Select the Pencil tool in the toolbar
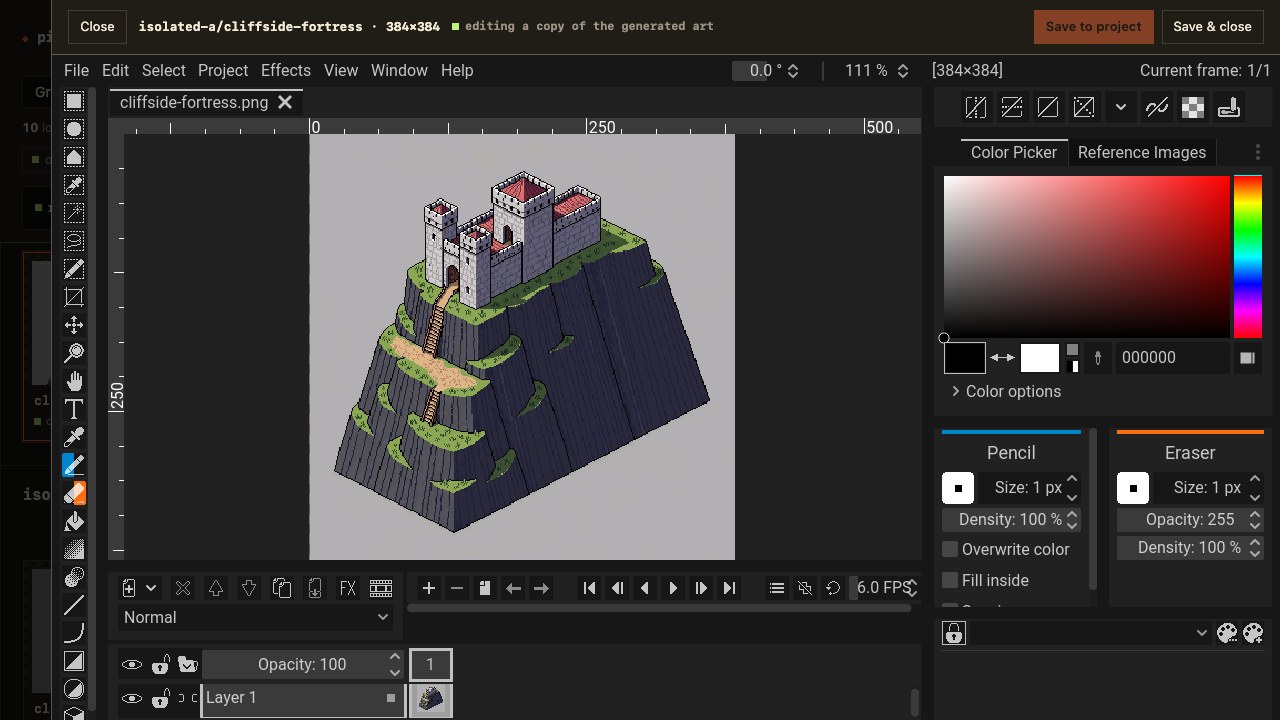This screenshot has height=720, width=1280. coord(74,465)
